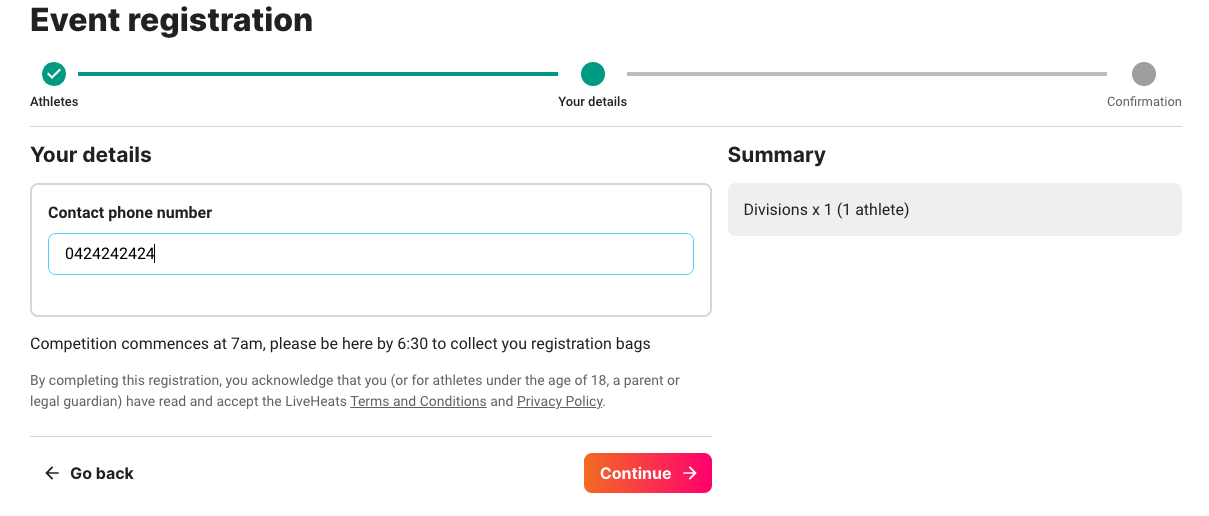Image resolution: width=1209 pixels, height=516 pixels.
Task: Select the Your details step label
Action: point(593,102)
